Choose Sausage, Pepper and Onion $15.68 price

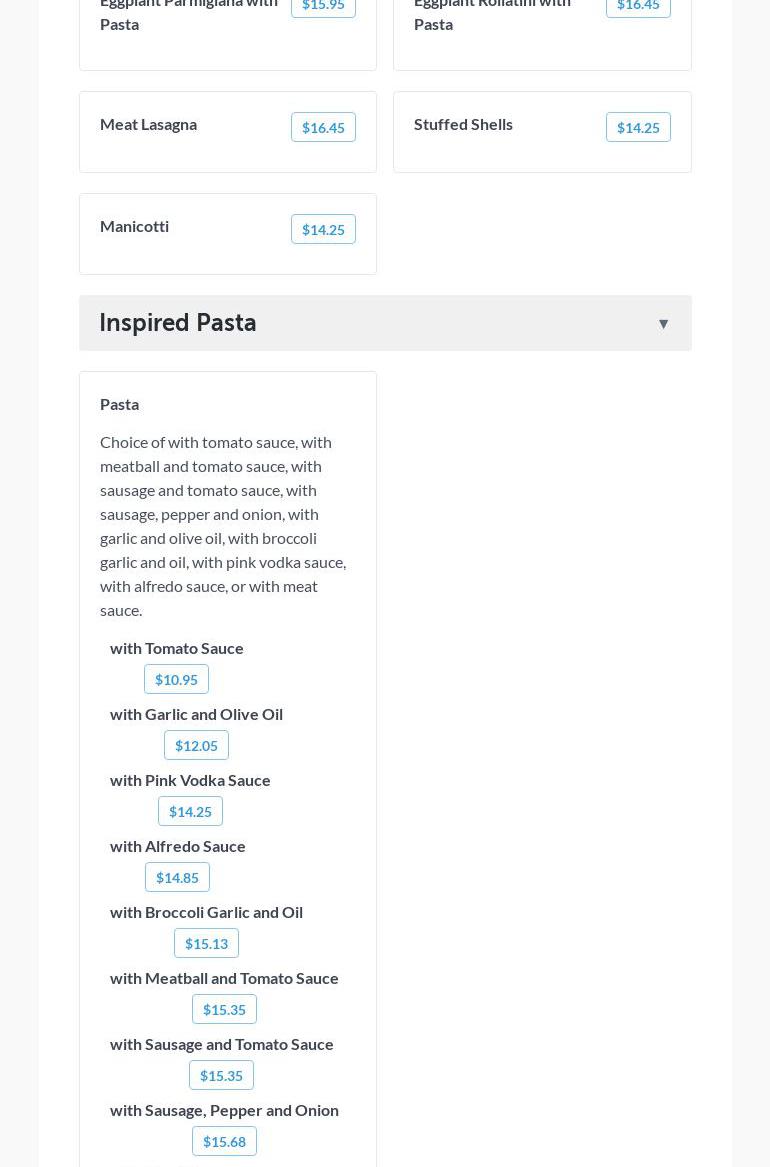pyautogui.click(x=224, y=1141)
